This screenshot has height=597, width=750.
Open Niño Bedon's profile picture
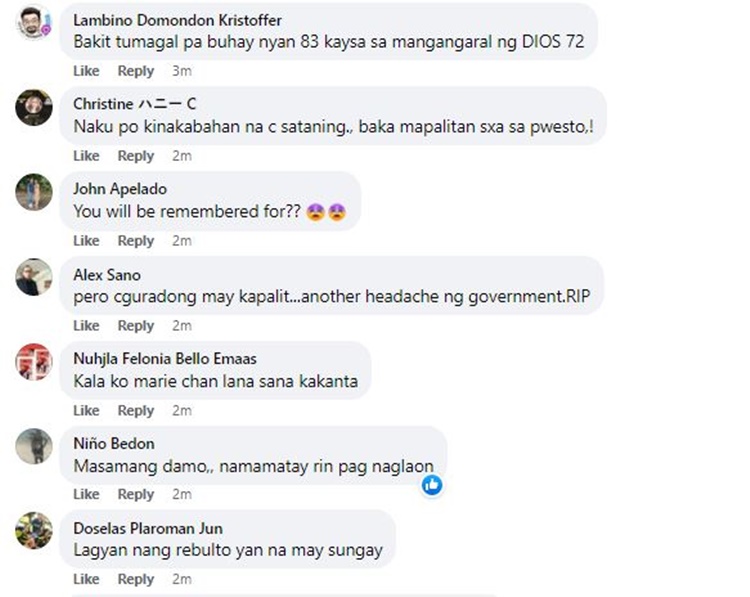[x=34, y=446]
